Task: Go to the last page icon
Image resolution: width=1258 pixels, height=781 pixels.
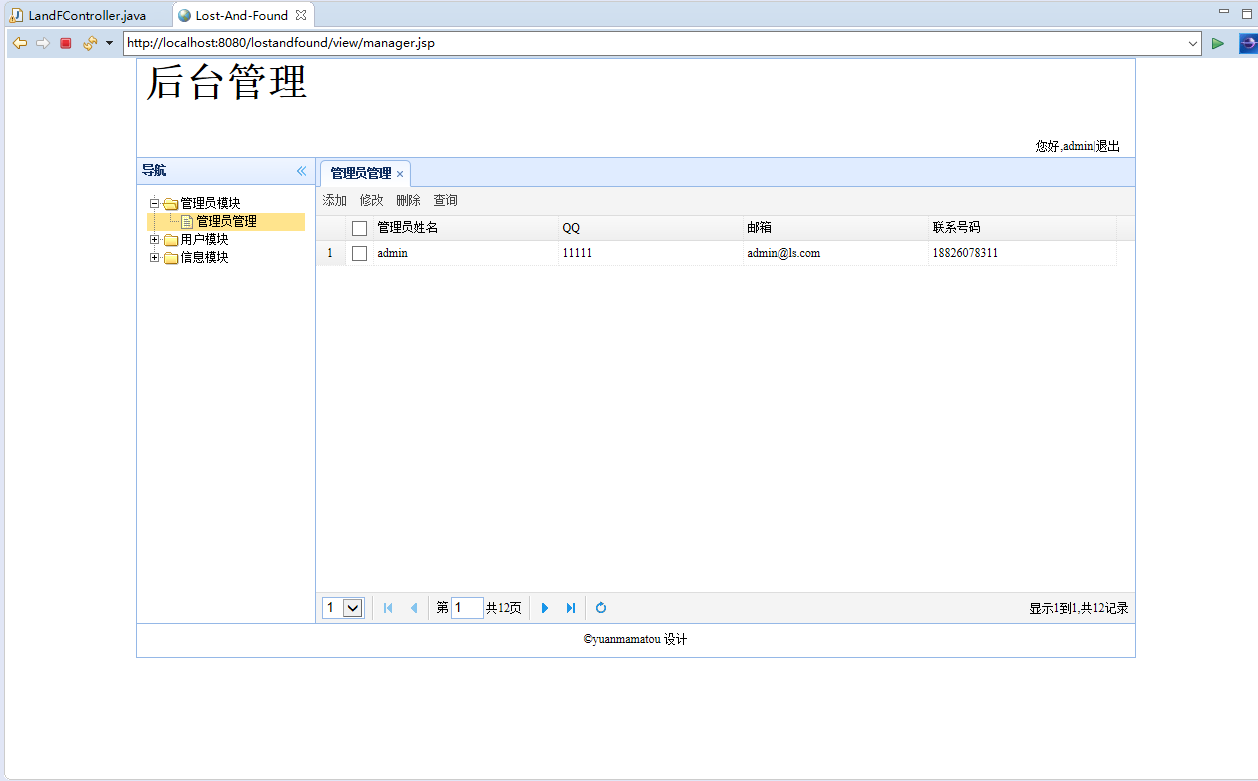Action: (571, 608)
